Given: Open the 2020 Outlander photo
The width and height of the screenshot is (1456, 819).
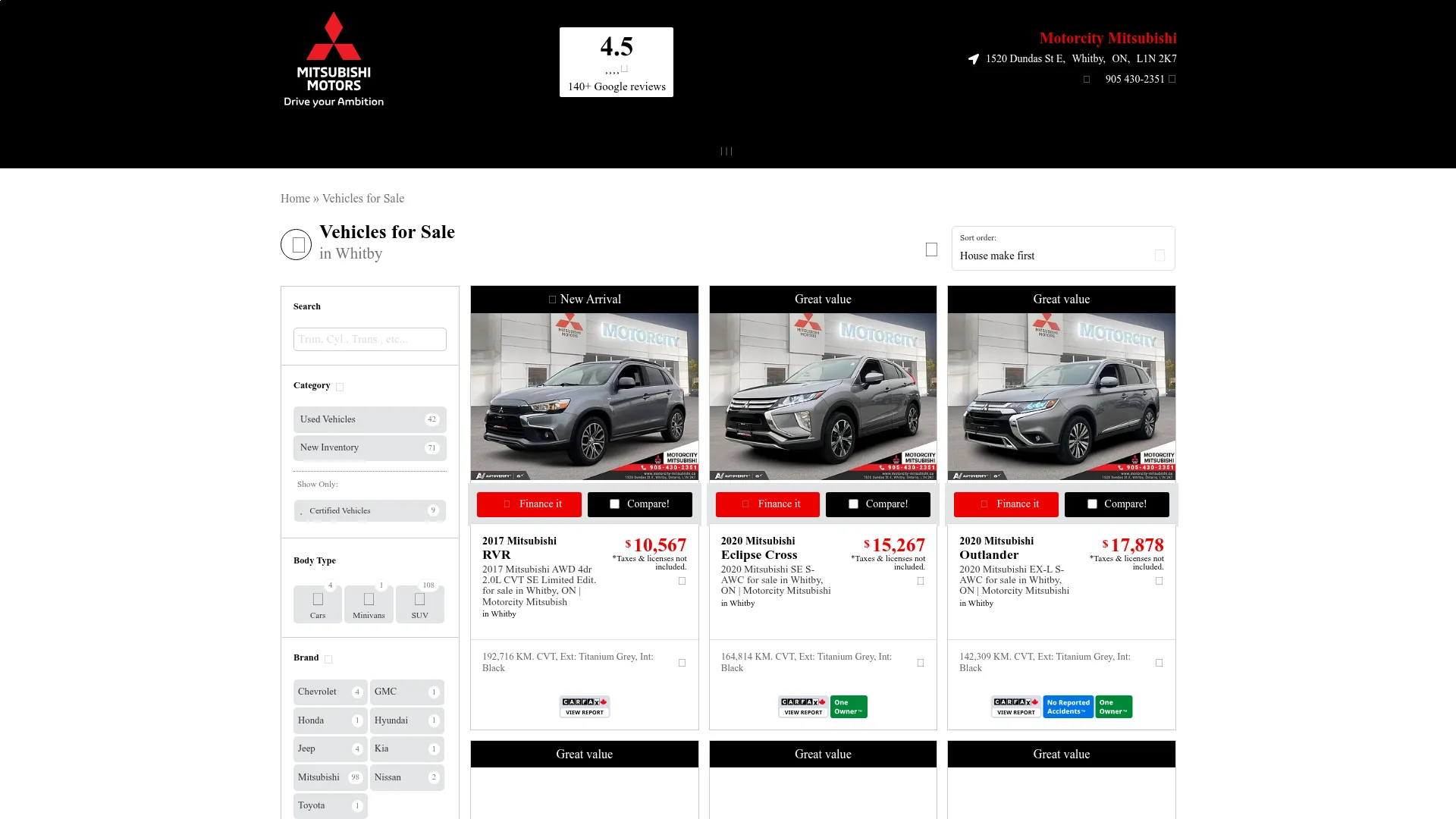Looking at the screenshot, I should point(1062,397).
